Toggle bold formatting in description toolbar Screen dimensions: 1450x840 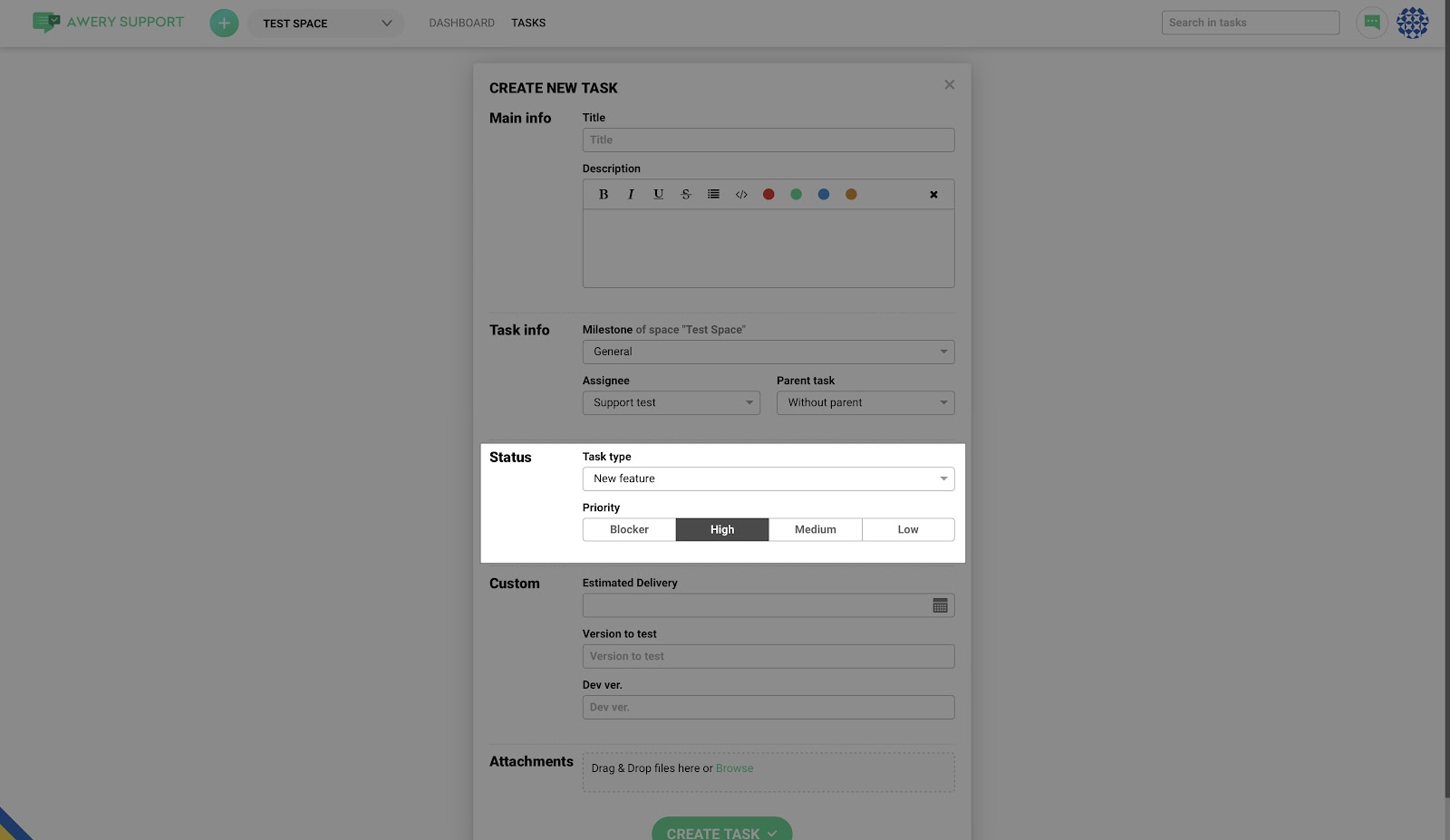[x=604, y=194]
